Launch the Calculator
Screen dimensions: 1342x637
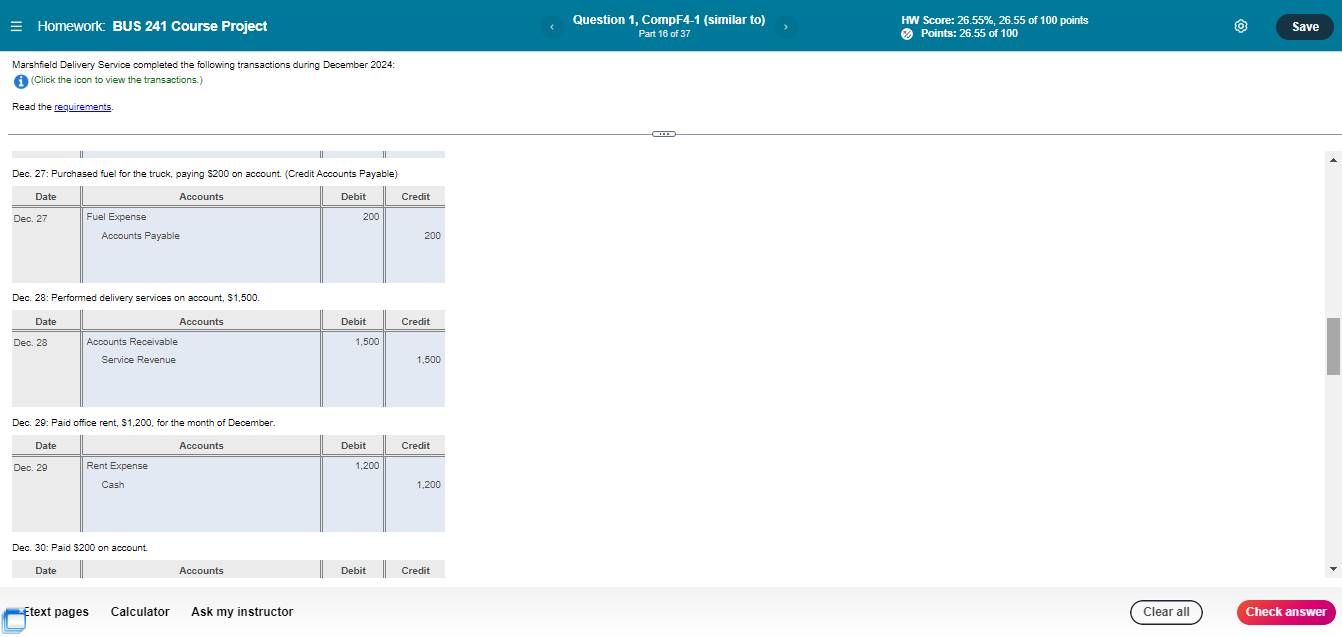(140, 612)
